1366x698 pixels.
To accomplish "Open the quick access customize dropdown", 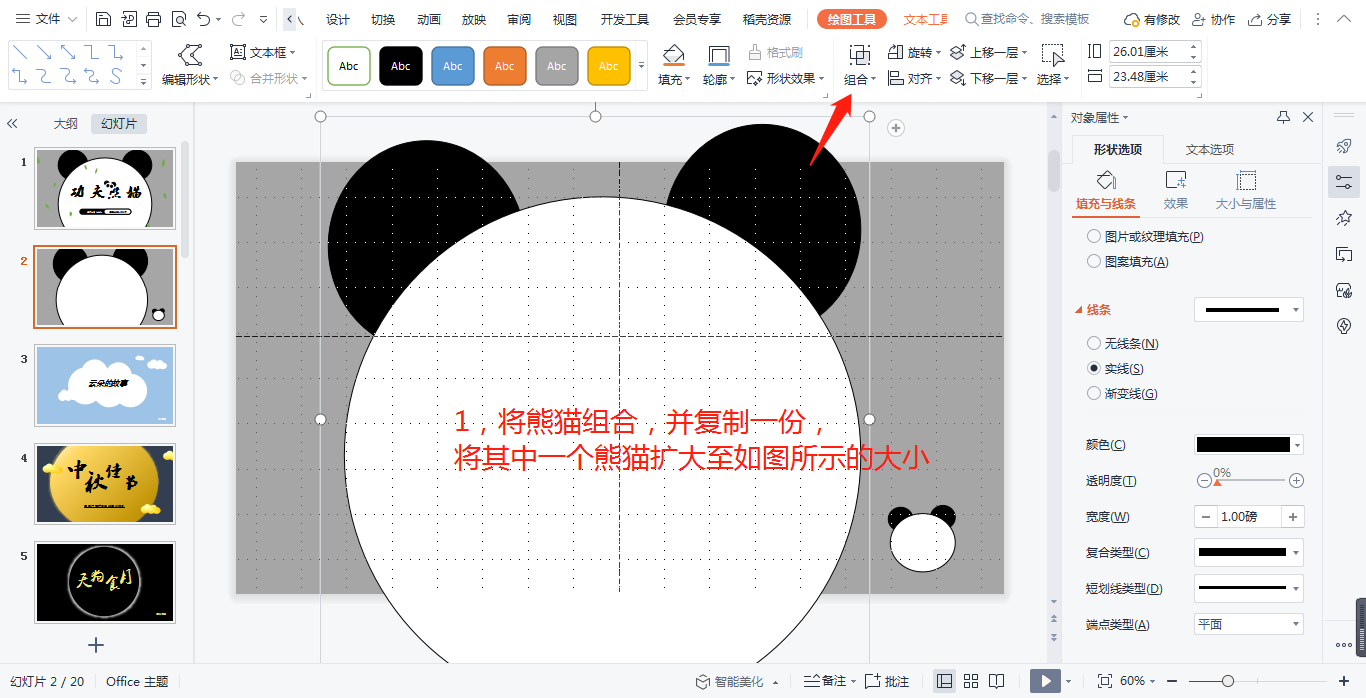I will (263, 19).
